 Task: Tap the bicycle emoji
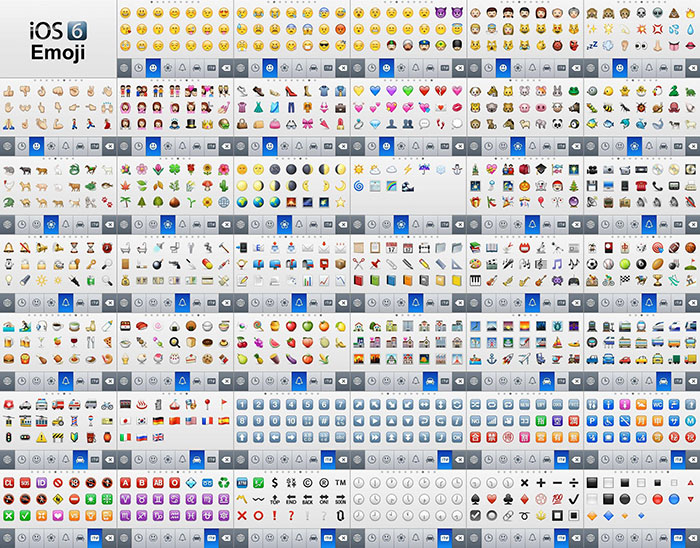[107, 405]
